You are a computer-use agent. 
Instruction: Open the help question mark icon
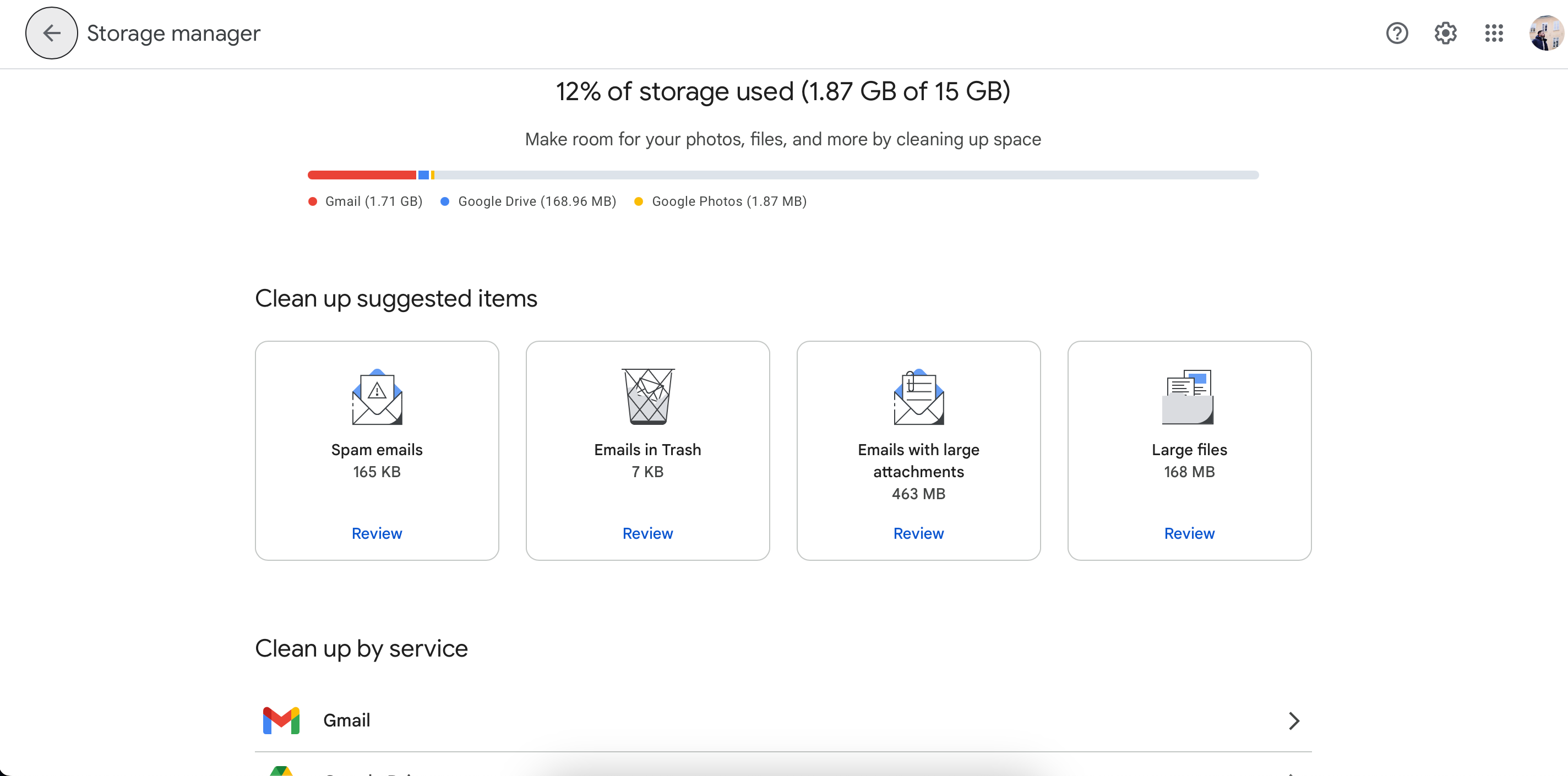coord(1396,33)
